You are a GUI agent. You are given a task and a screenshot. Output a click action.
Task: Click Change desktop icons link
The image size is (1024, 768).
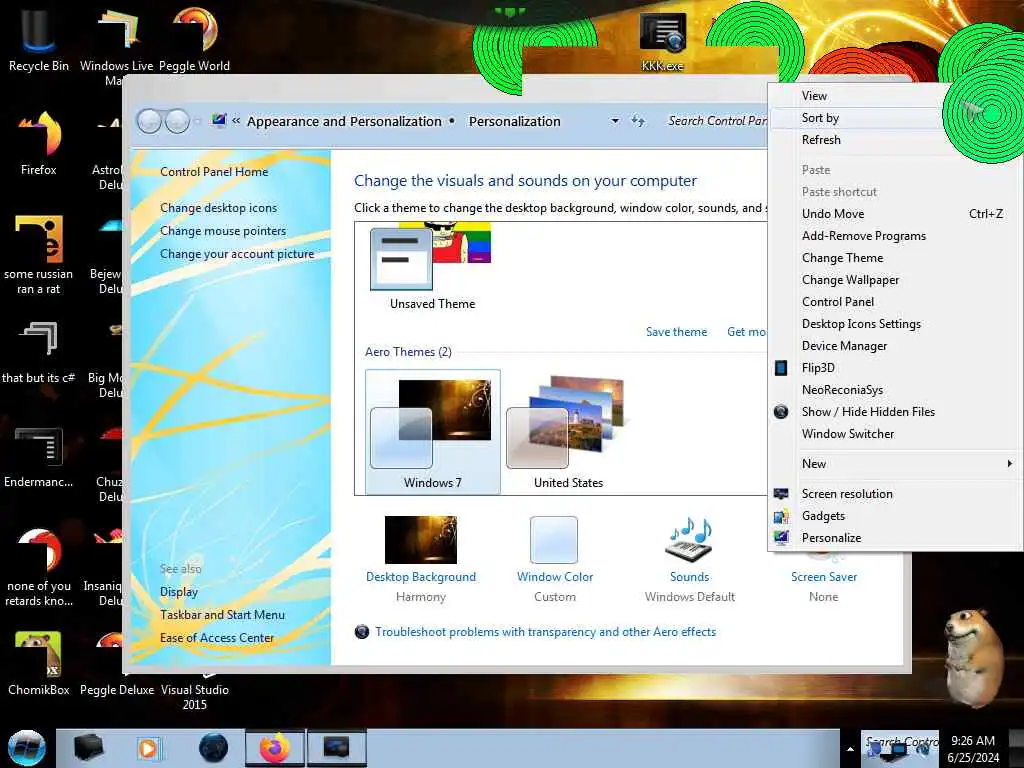(219, 208)
